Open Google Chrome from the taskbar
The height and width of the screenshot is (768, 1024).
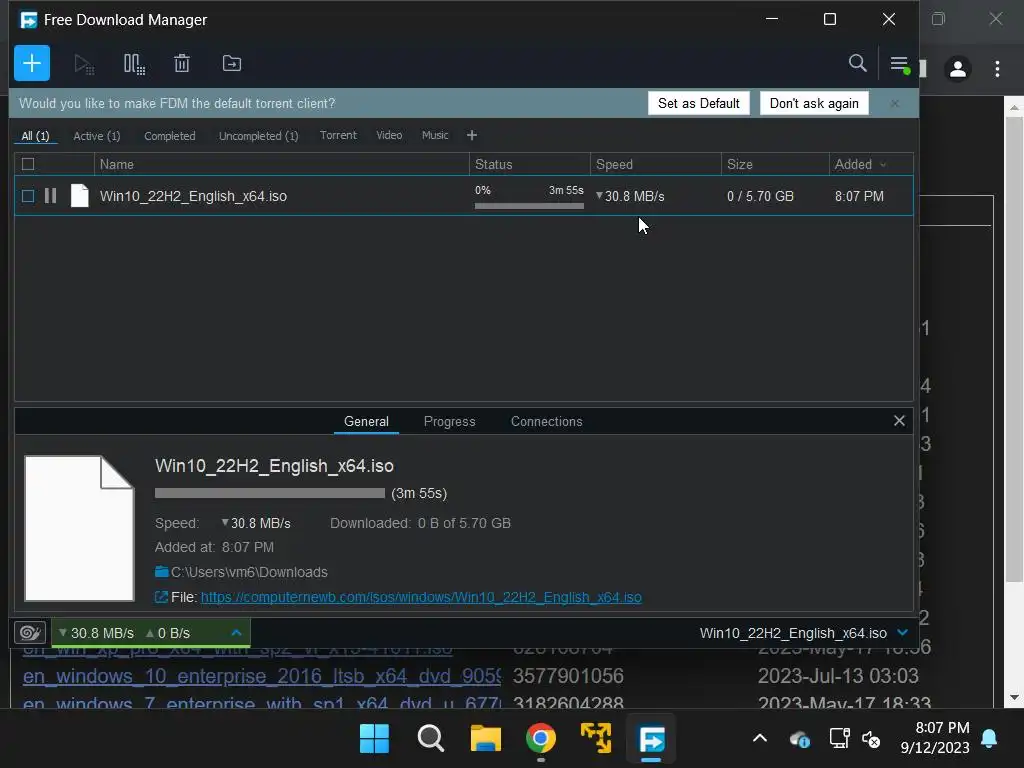coord(541,739)
